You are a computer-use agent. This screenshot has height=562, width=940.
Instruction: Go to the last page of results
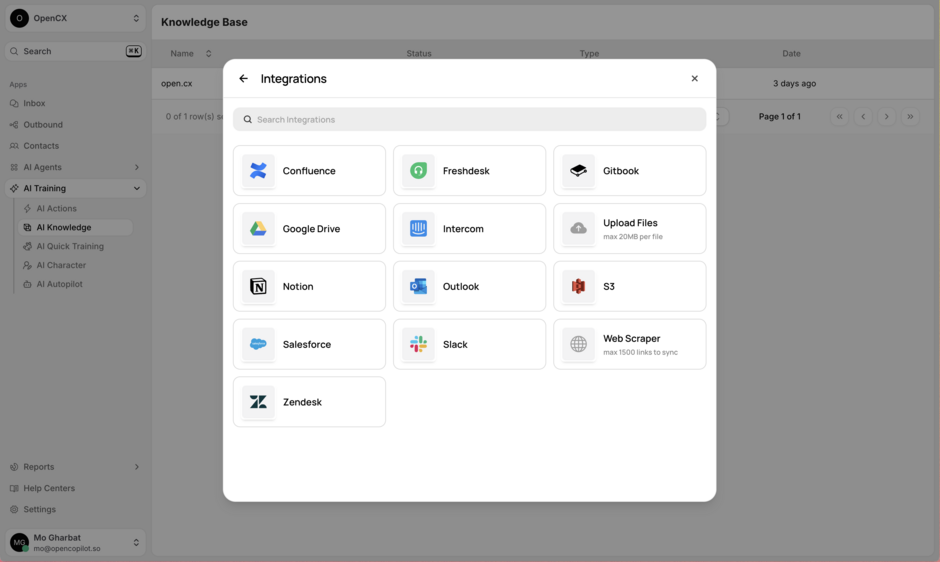[910, 116]
